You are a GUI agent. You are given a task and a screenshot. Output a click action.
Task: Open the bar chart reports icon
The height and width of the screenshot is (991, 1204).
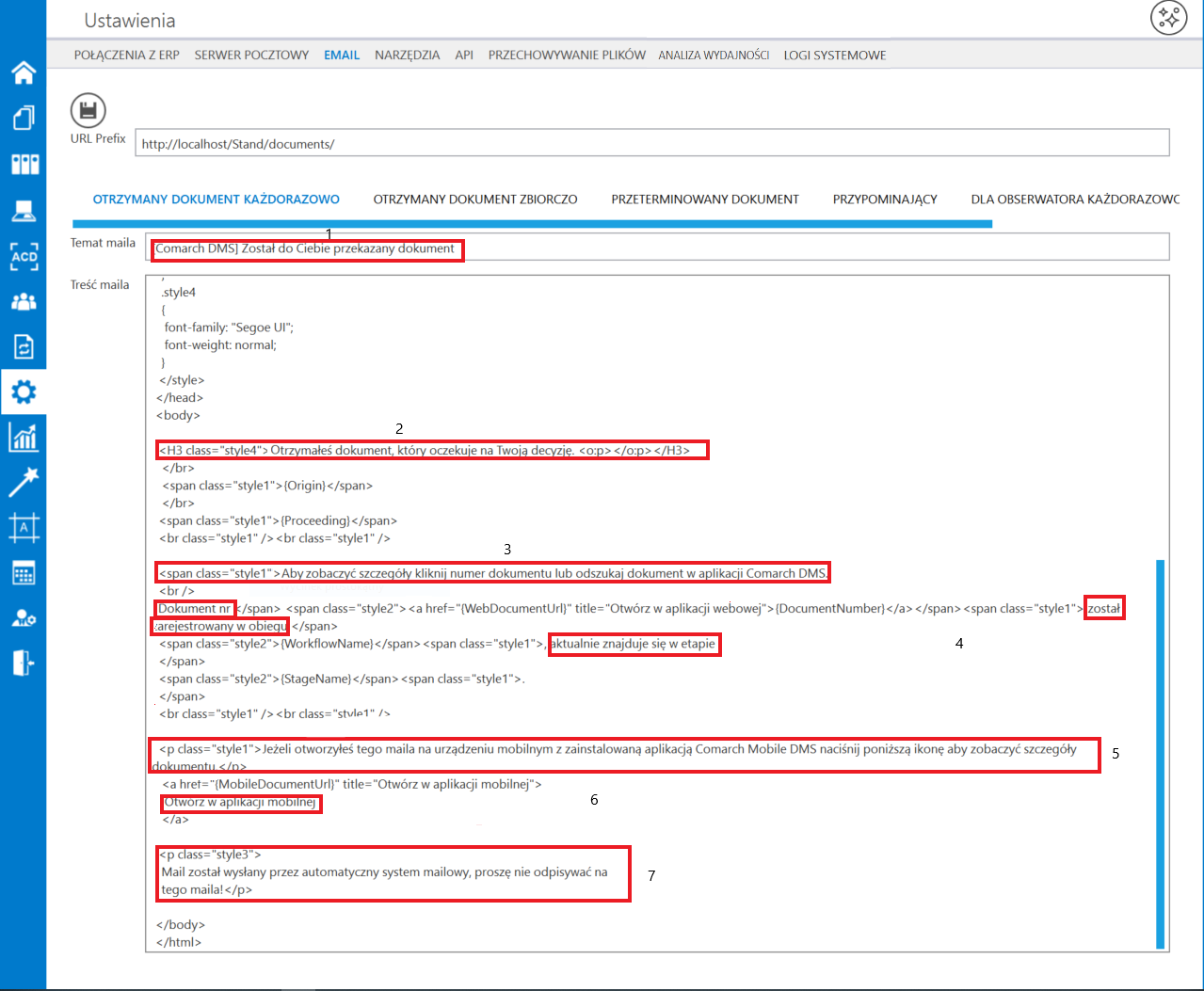point(24,437)
